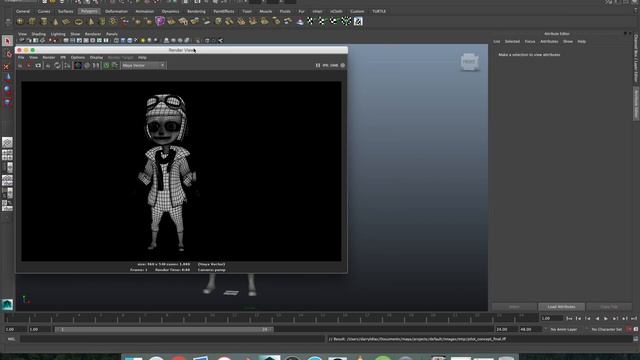Toggle real size 1:1 in Render View
Image resolution: width=640 pixels, height=360 pixels.
tap(96, 65)
